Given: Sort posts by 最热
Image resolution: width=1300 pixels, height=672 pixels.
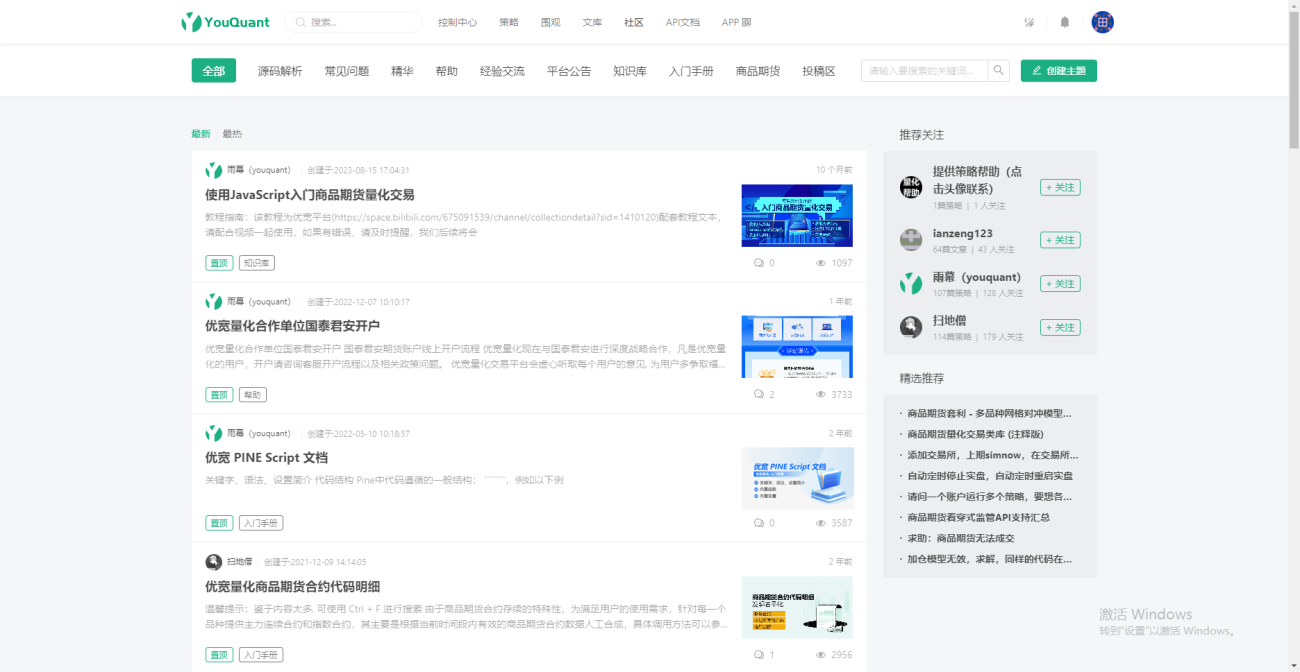Looking at the screenshot, I should pos(232,134).
